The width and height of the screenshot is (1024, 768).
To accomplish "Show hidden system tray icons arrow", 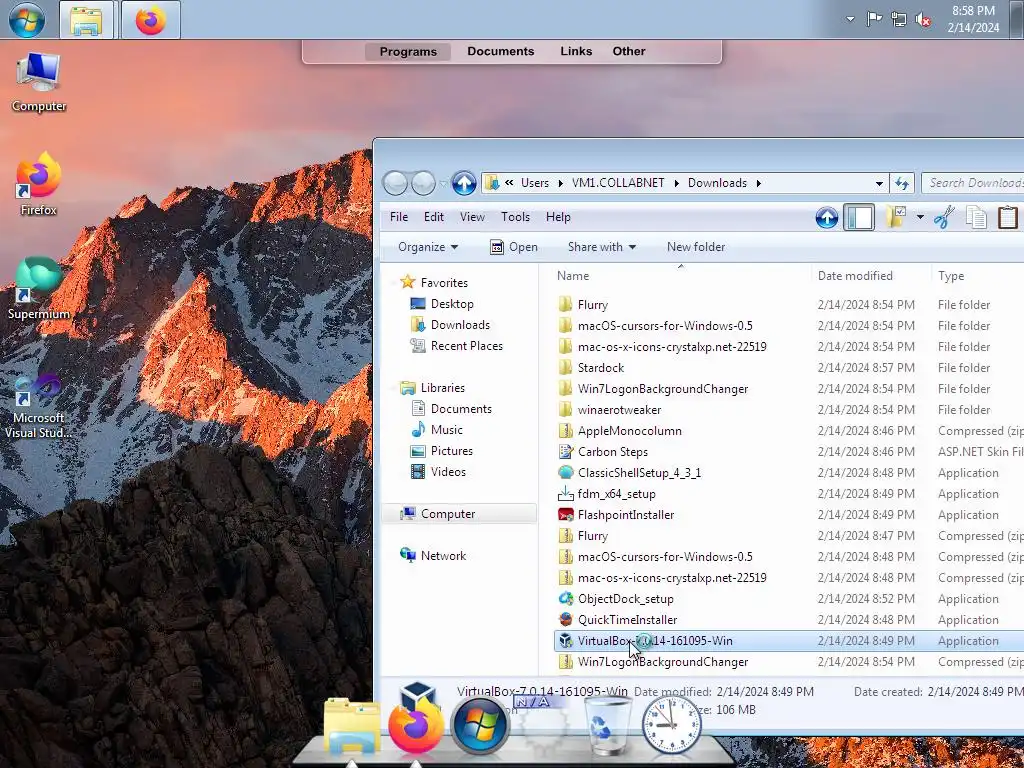I will point(850,19).
